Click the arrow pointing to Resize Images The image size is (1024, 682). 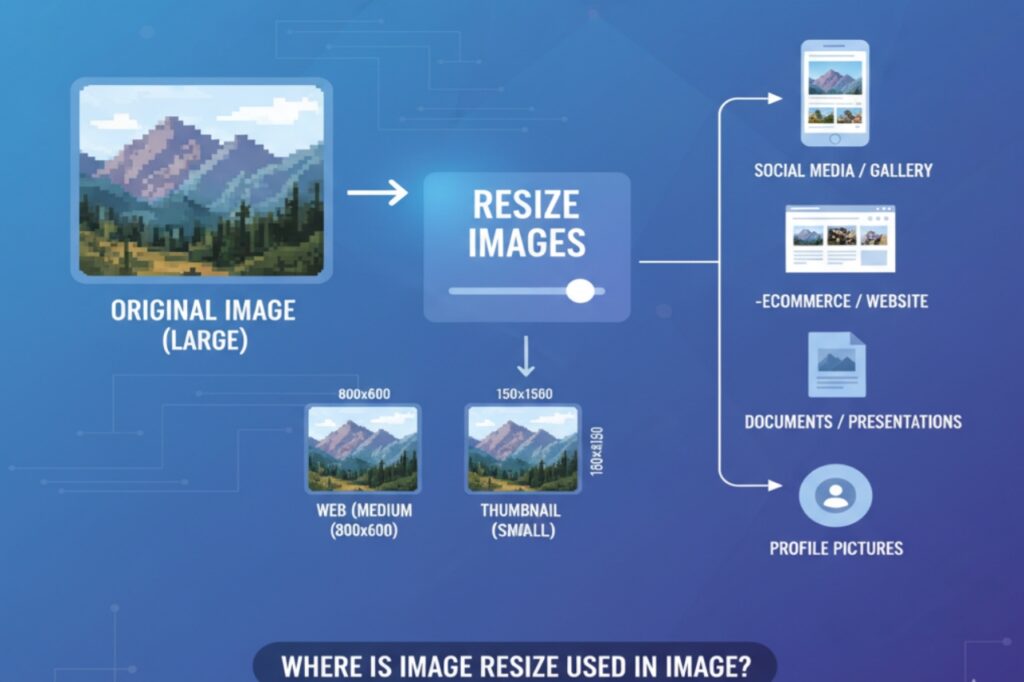pos(377,192)
